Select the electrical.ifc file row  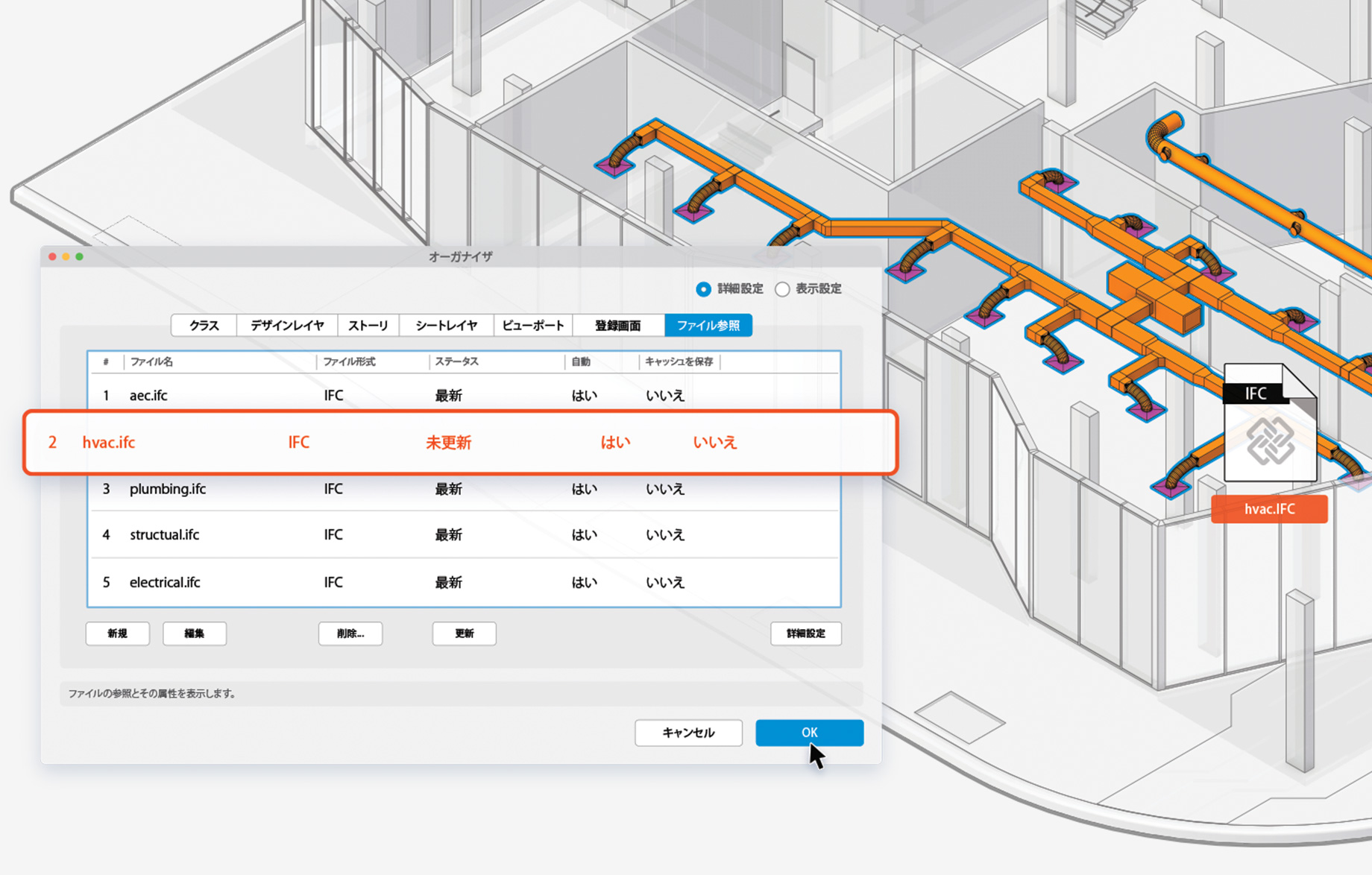click(x=464, y=583)
